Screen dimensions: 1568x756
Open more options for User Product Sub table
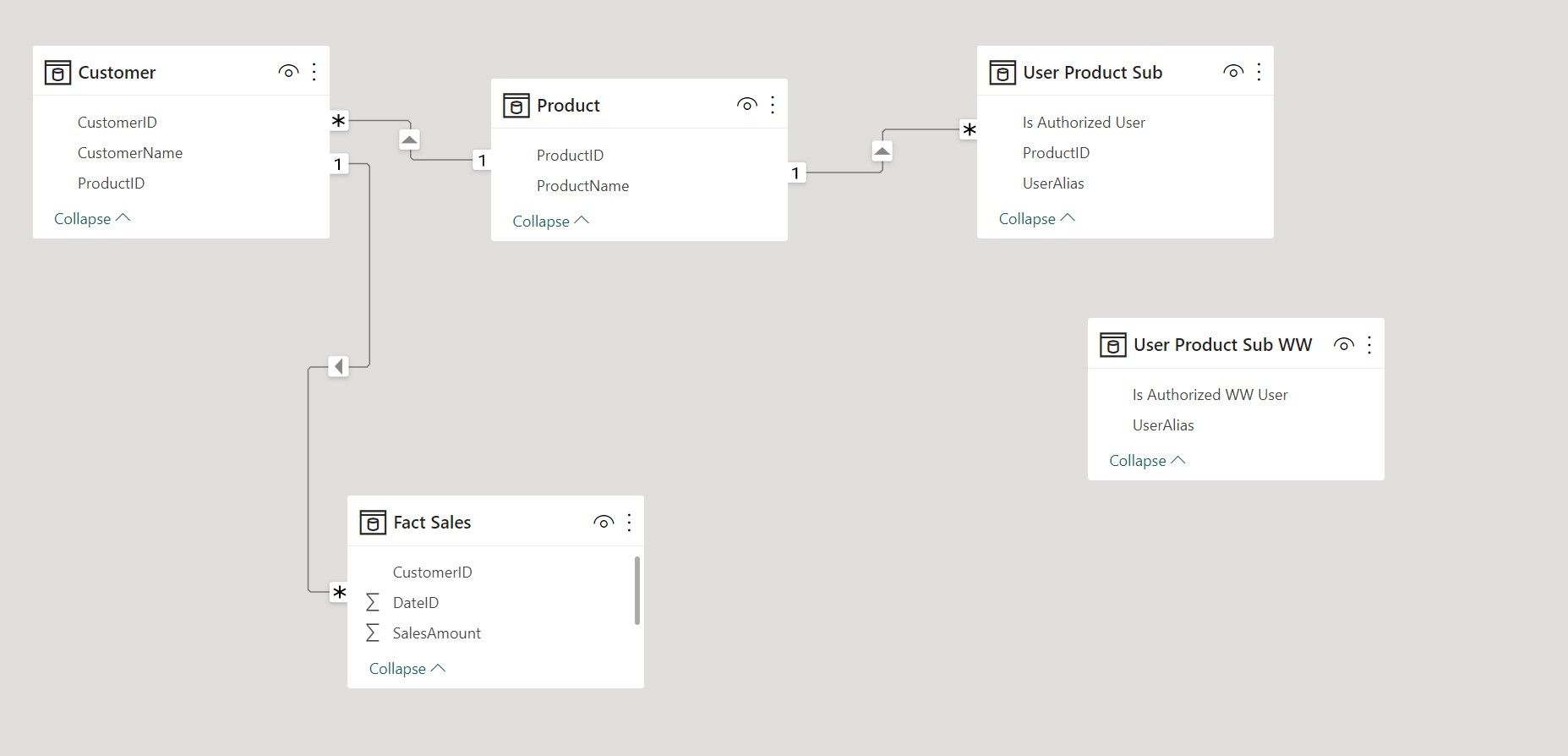(1259, 72)
